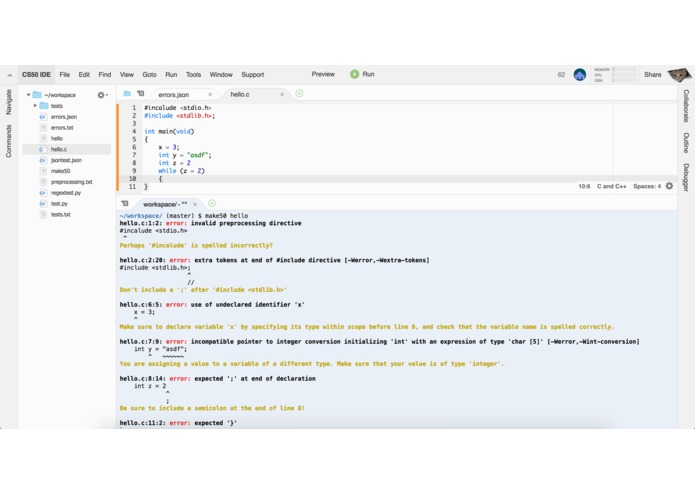Open the Window menu
695x494 pixels.
click(x=221, y=75)
